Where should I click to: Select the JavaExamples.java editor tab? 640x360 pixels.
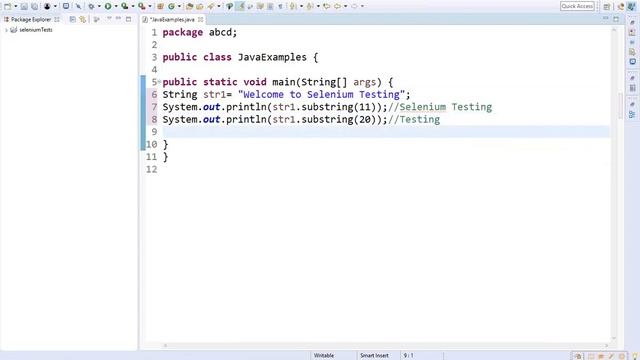[172, 20]
